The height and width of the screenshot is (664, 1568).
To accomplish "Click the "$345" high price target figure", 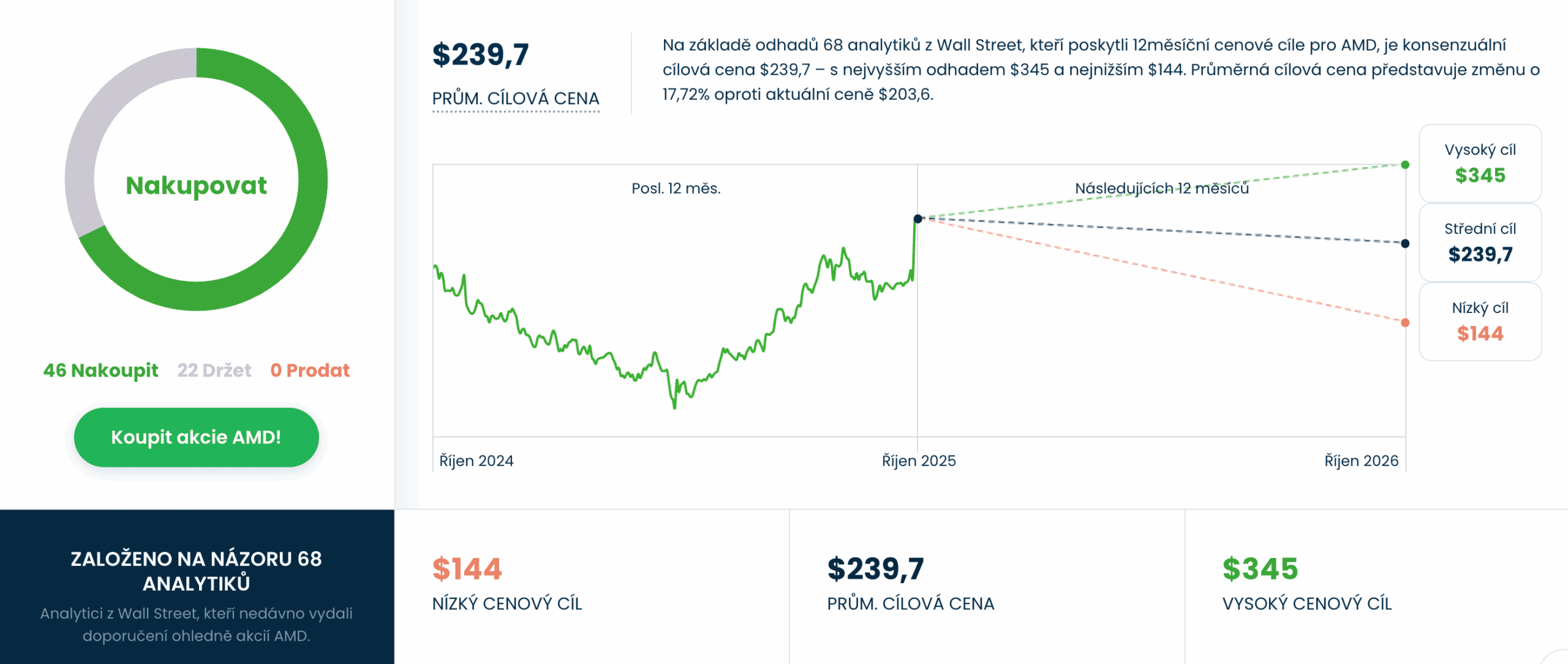I will pyautogui.click(x=1260, y=568).
